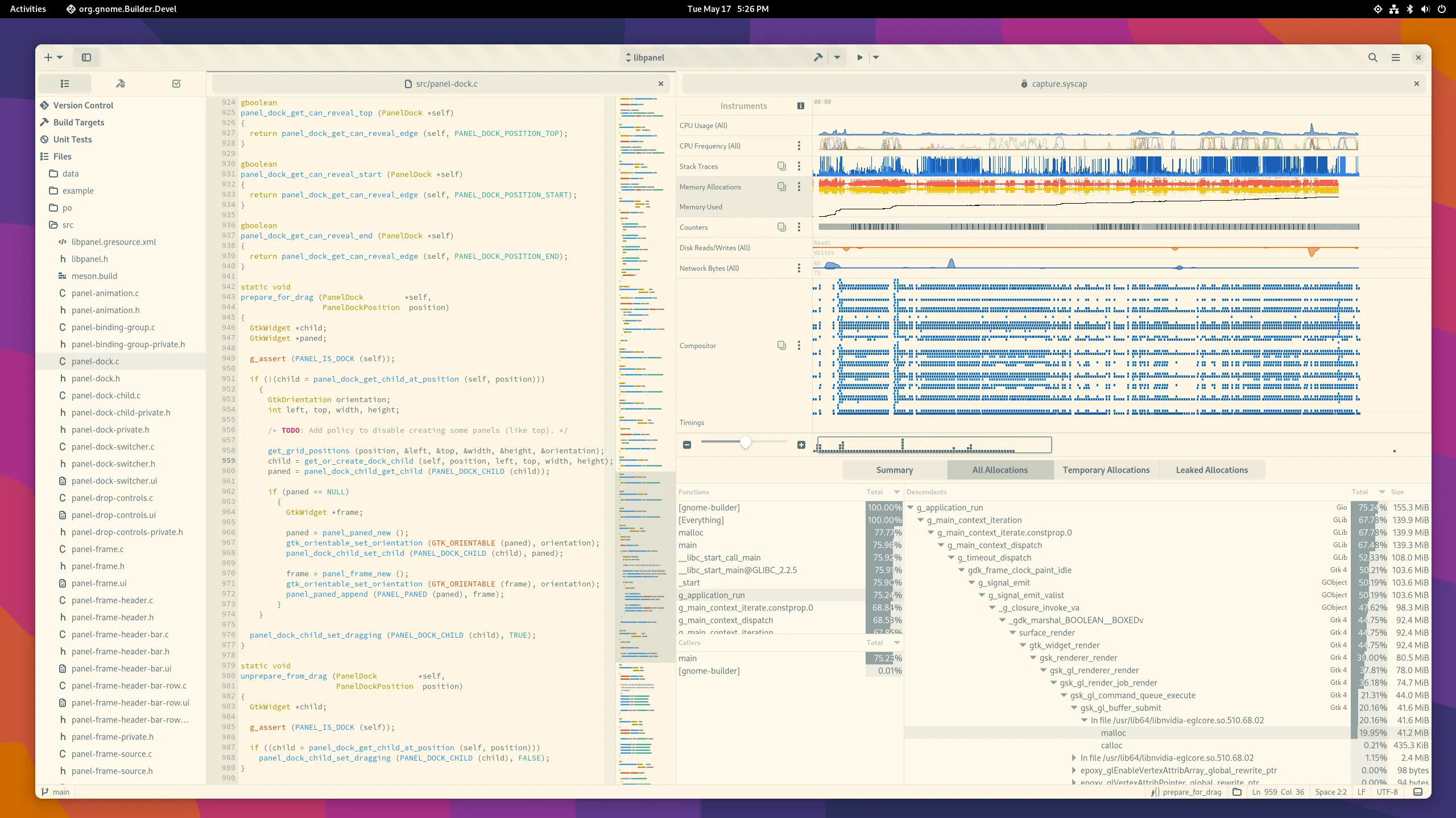Screen dimensions: 1456x818
Task: Toggle Stack Traces instrument selection checkbox
Action: point(781,166)
